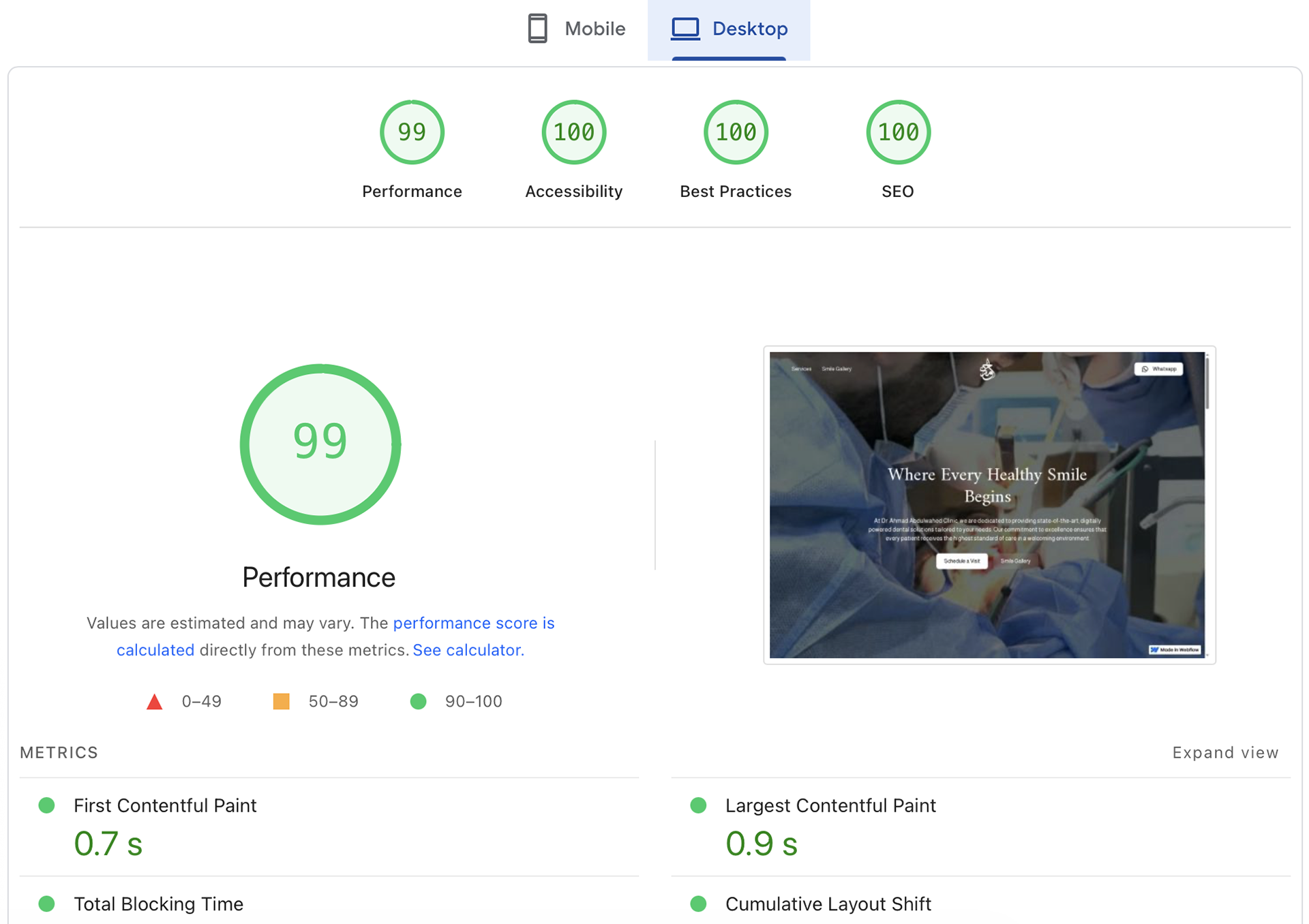Select the Desktop tab label

749,29
